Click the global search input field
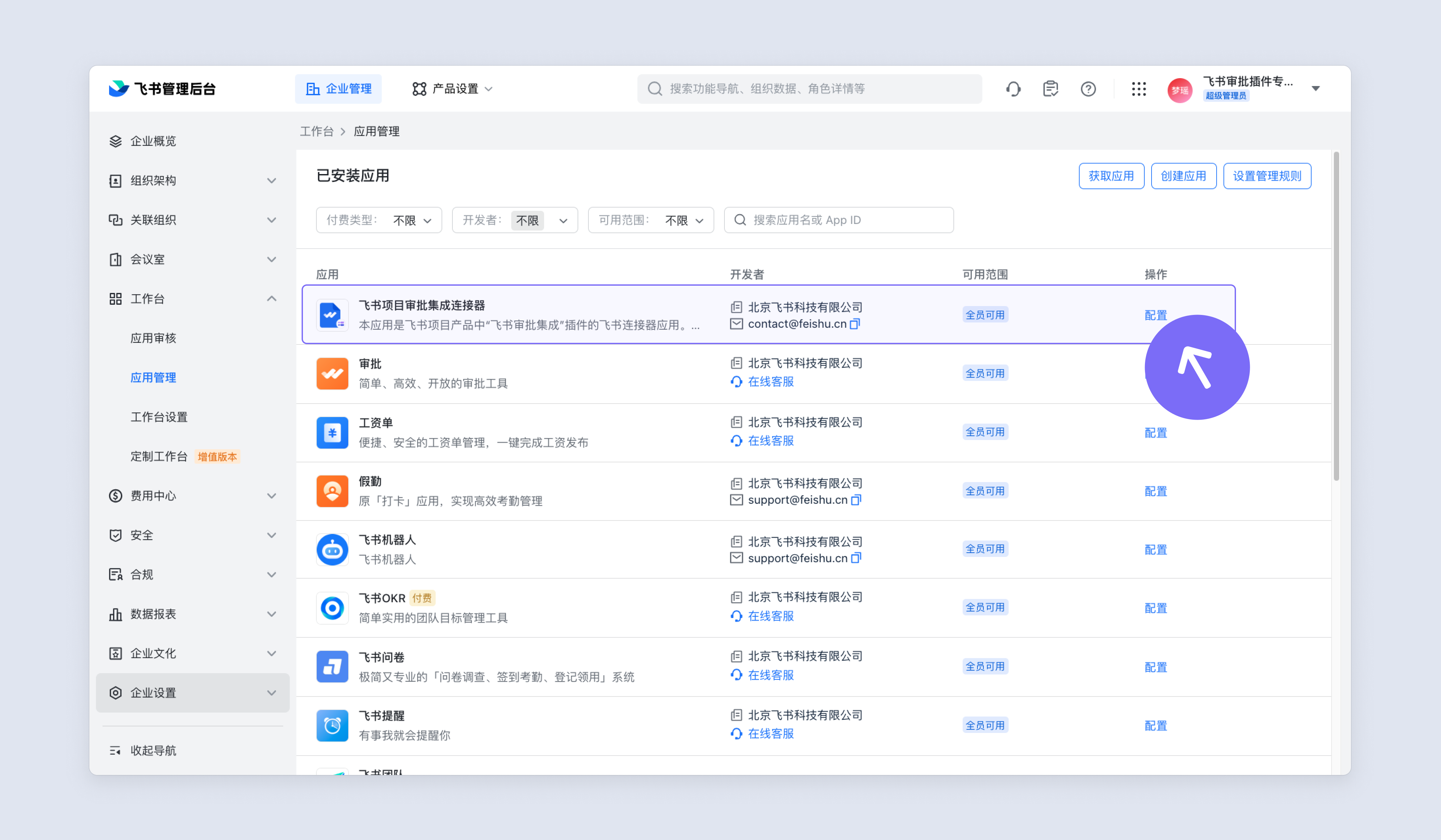Image resolution: width=1441 pixels, height=840 pixels. tap(810, 89)
